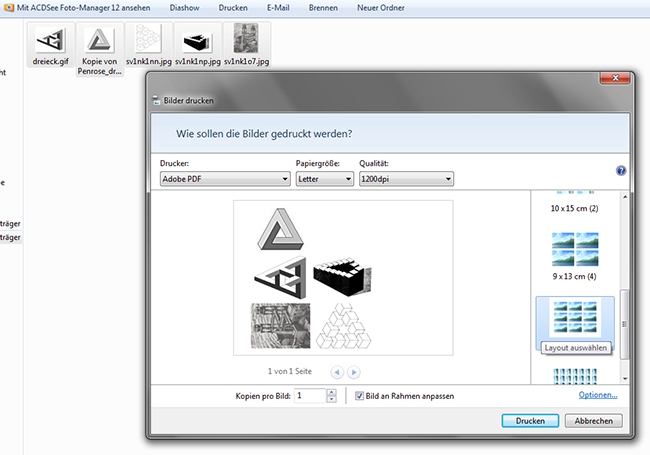650x455 pixels.
Task: Click the Kopien pro Bild number field
Action: (x=310, y=396)
